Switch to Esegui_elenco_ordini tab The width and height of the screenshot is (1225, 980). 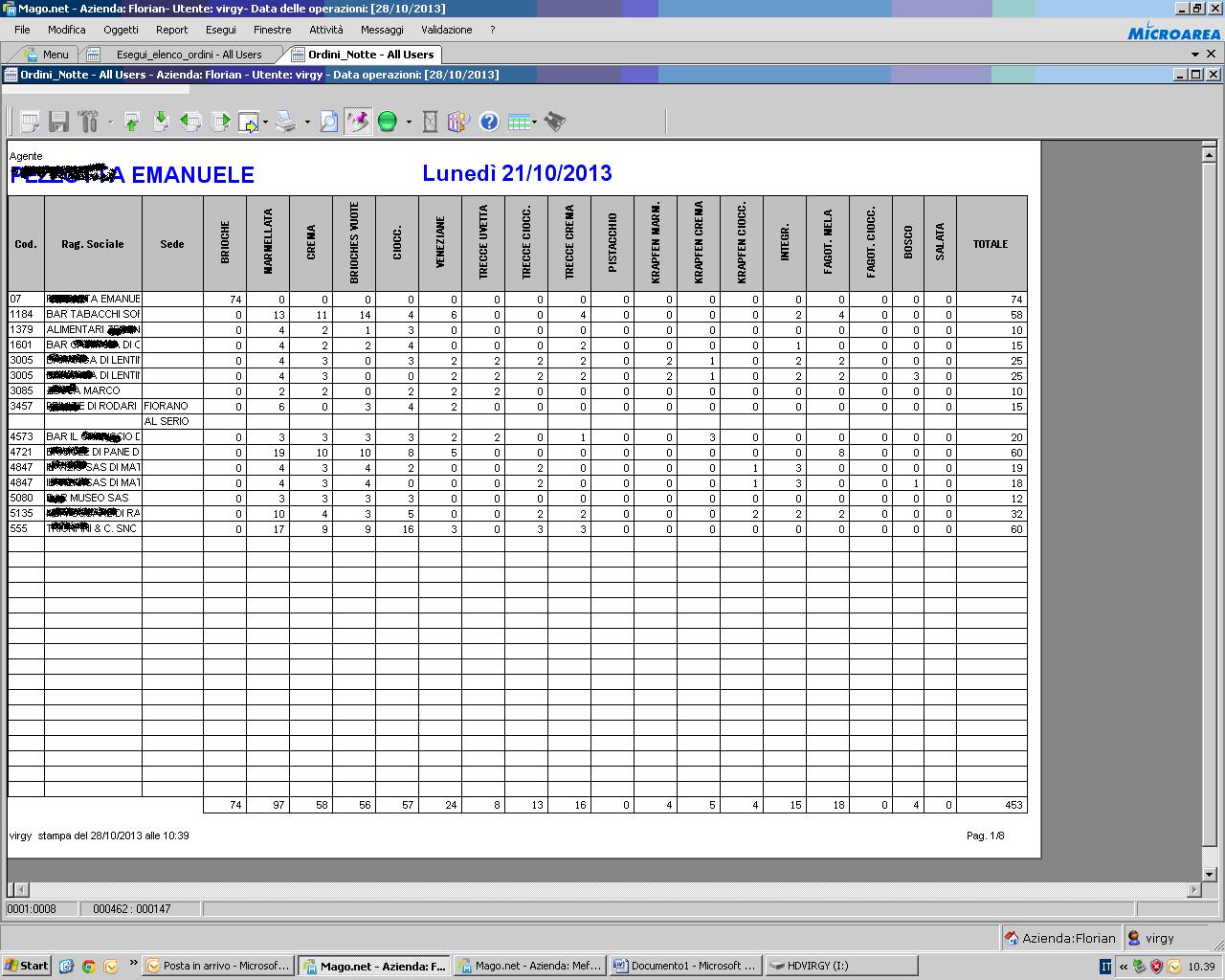click(189, 55)
